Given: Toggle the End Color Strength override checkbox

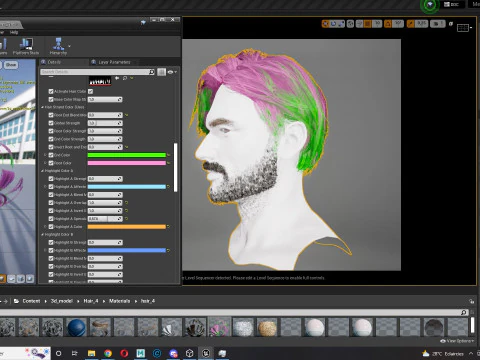Looking at the screenshot, I should tap(51, 139).
